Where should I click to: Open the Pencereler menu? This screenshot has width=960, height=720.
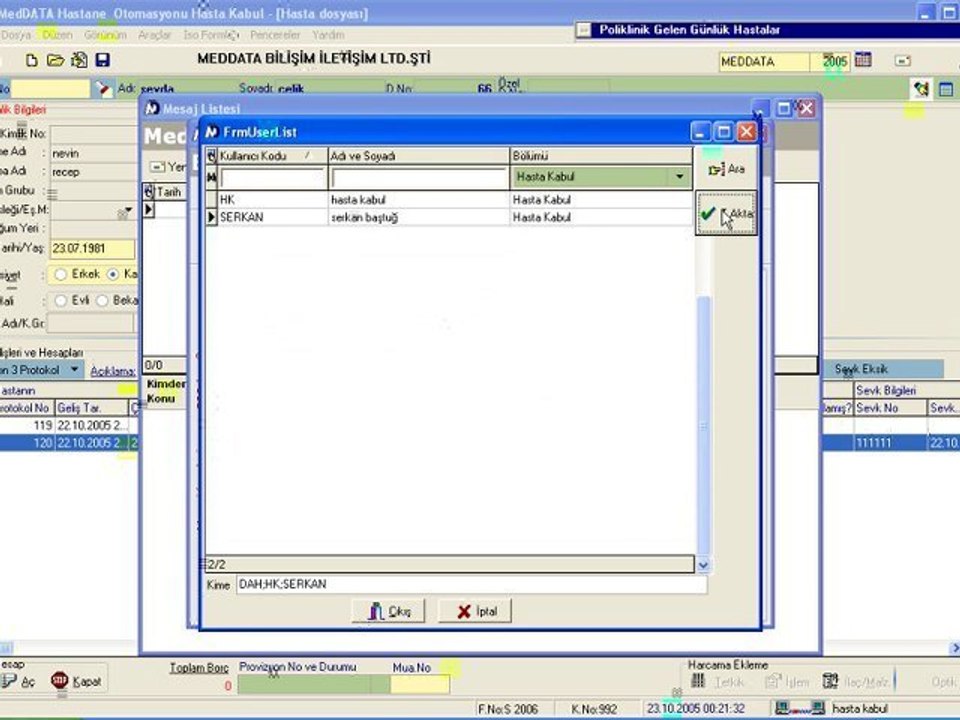[275, 35]
